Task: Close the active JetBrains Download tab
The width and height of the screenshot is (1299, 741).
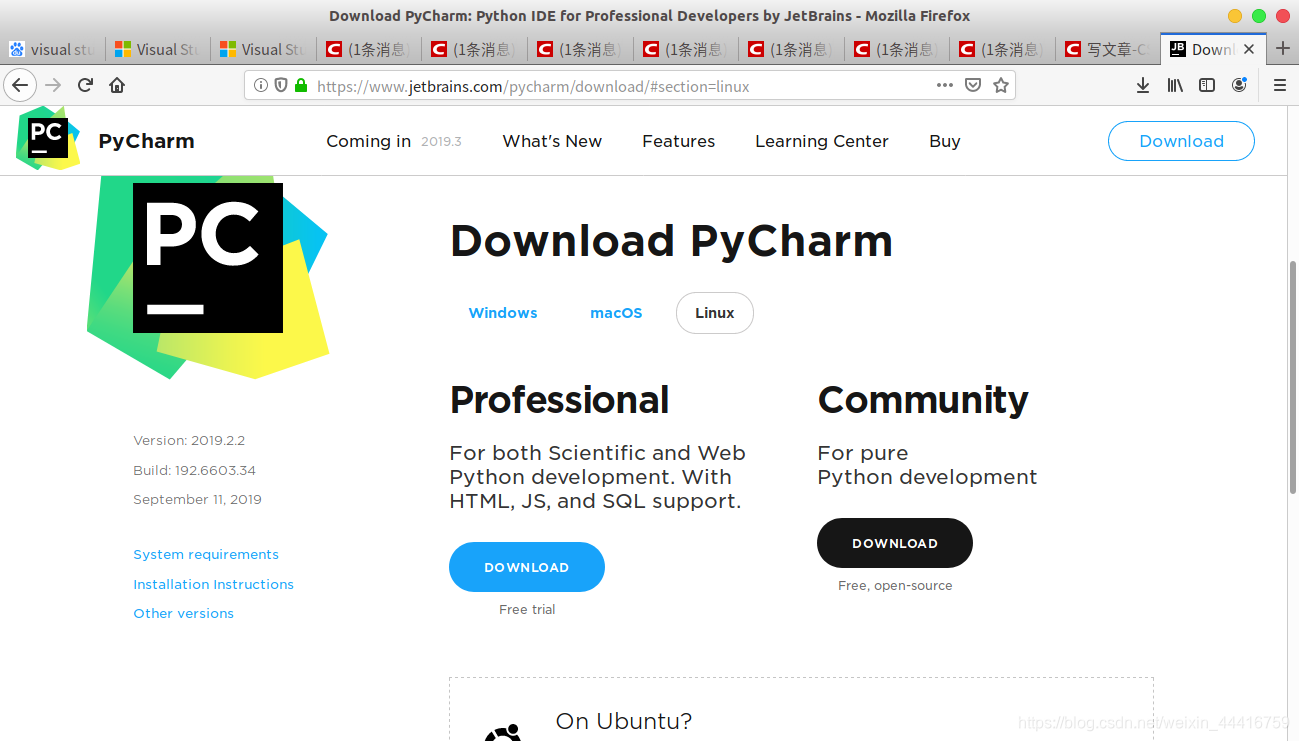Action: tap(1249, 49)
